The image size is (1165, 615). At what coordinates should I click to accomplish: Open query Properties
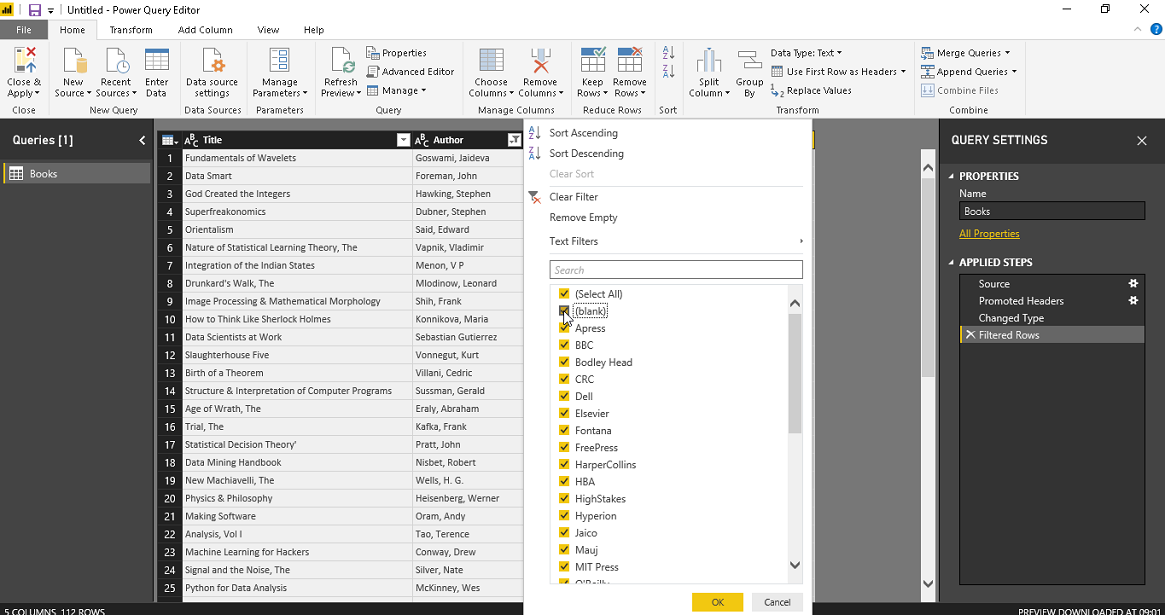point(397,53)
